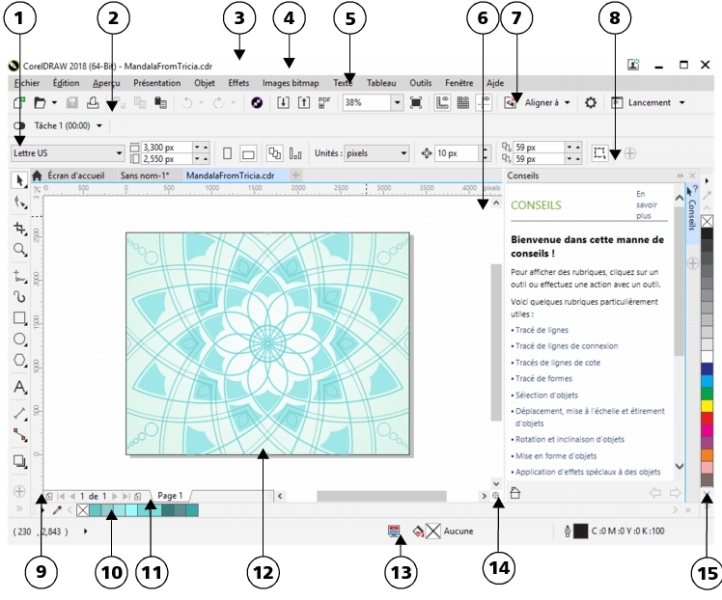Screen dimensions: 722x600
Task: Select the Text tool (letter A)
Action: pyautogui.click(x=19, y=387)
